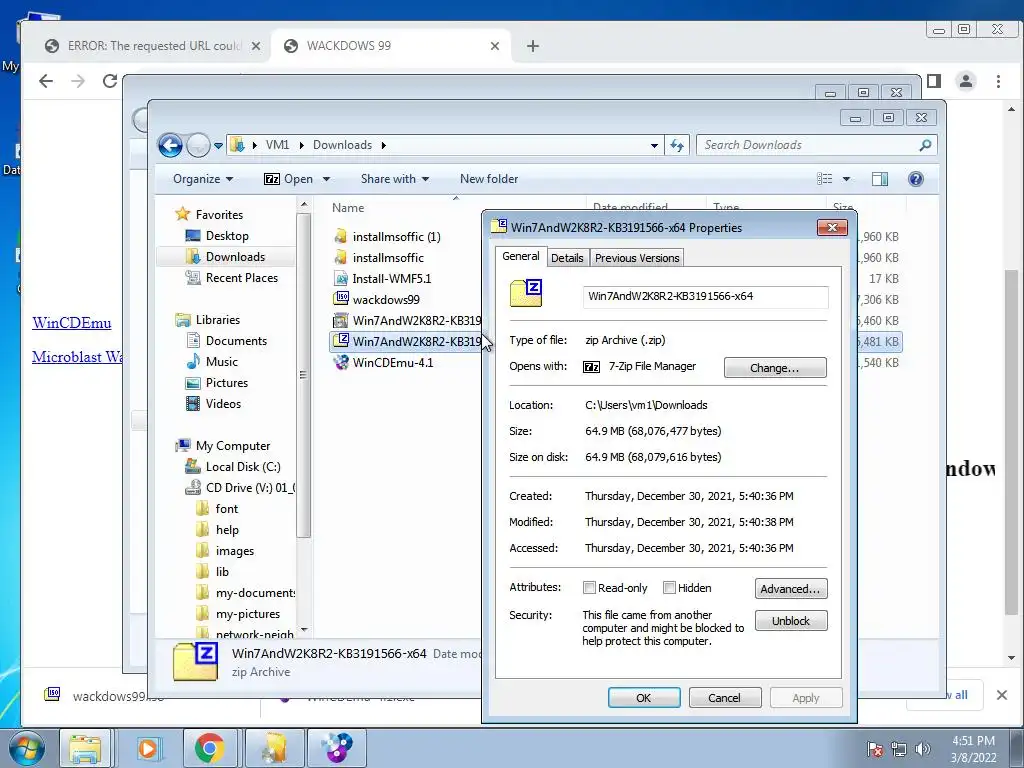Select Install-WMF5.1 file icon
The width and height of the screenshot is (1024, 768).
(341, 279)
